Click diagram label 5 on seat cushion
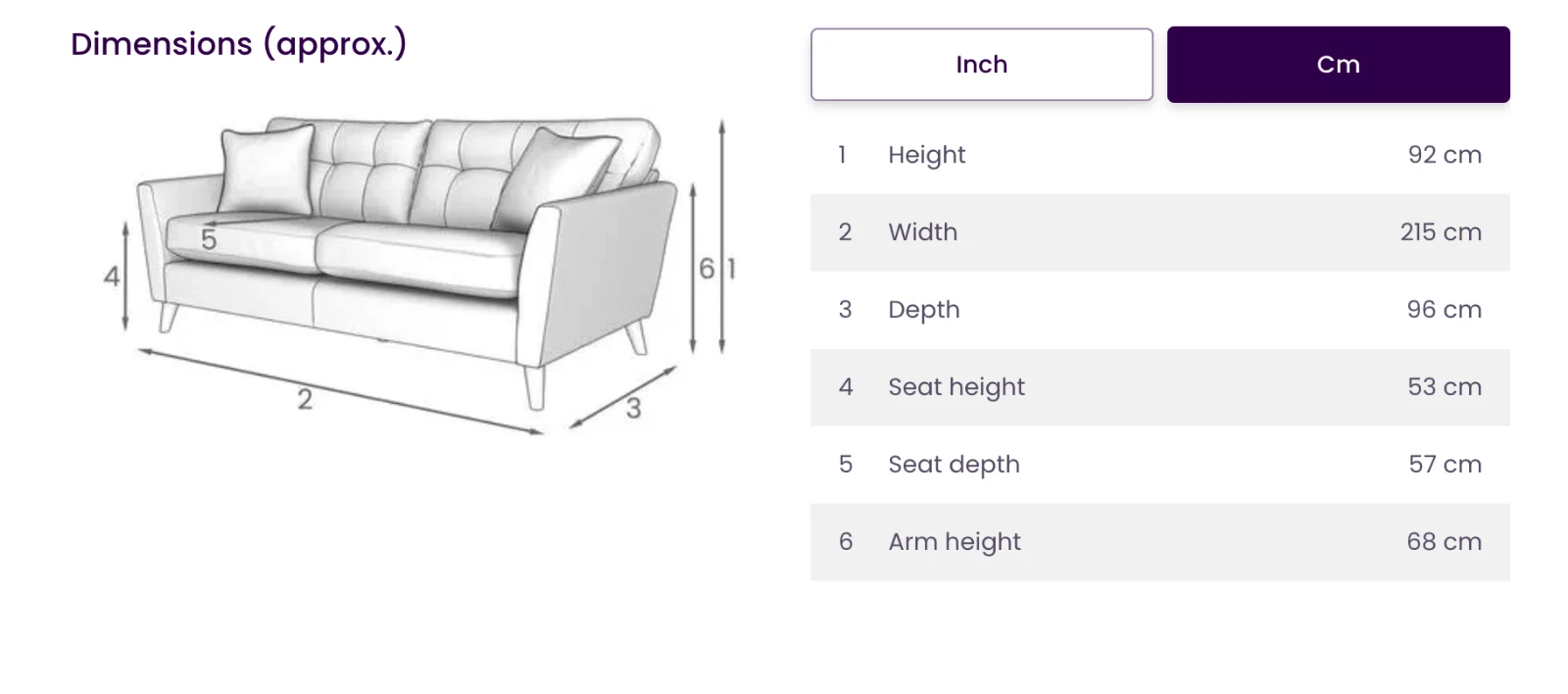1568x694 pixels. (209, 239)
